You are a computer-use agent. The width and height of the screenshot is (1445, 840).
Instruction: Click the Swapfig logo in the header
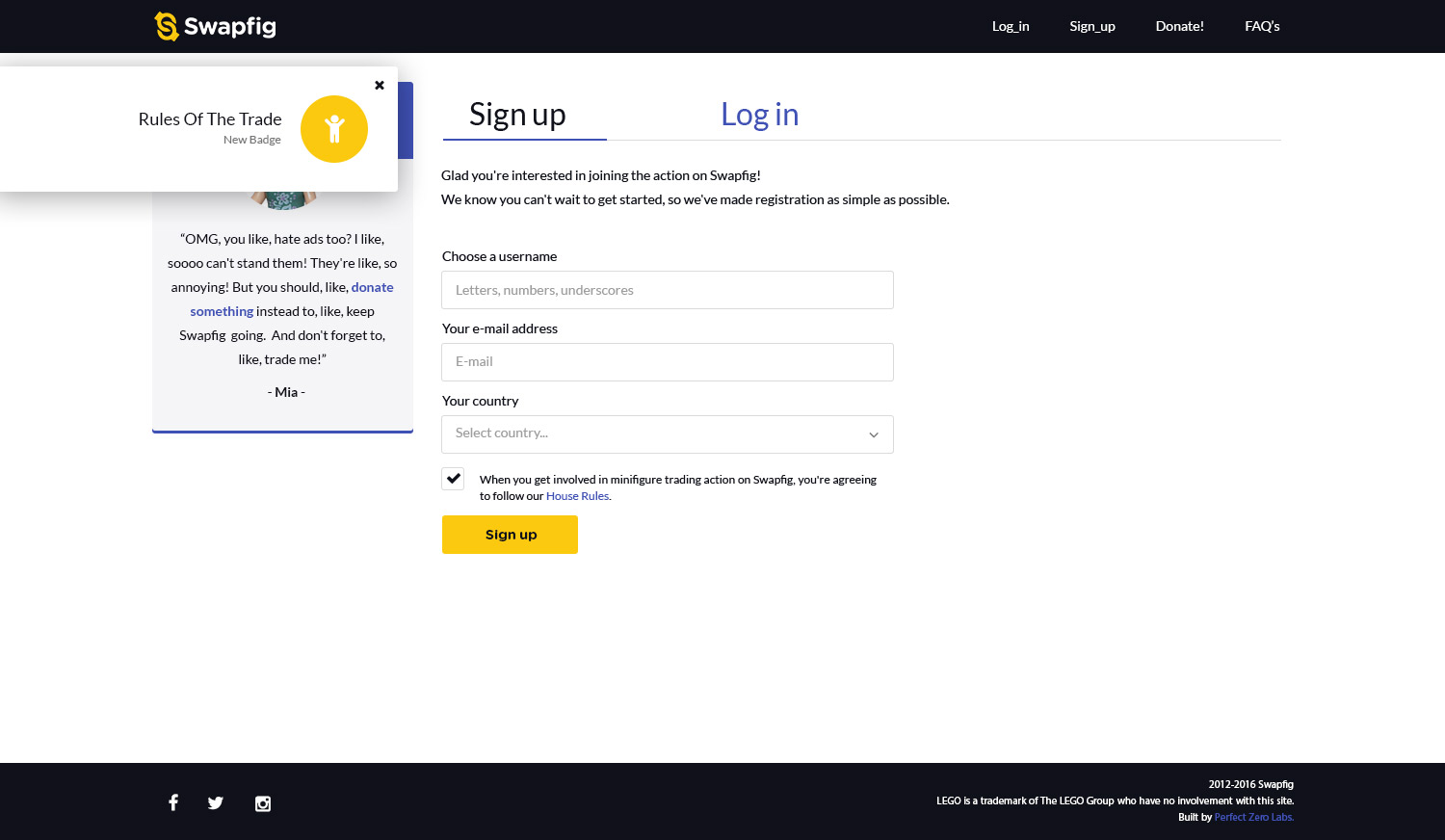(x=215, y=26)
